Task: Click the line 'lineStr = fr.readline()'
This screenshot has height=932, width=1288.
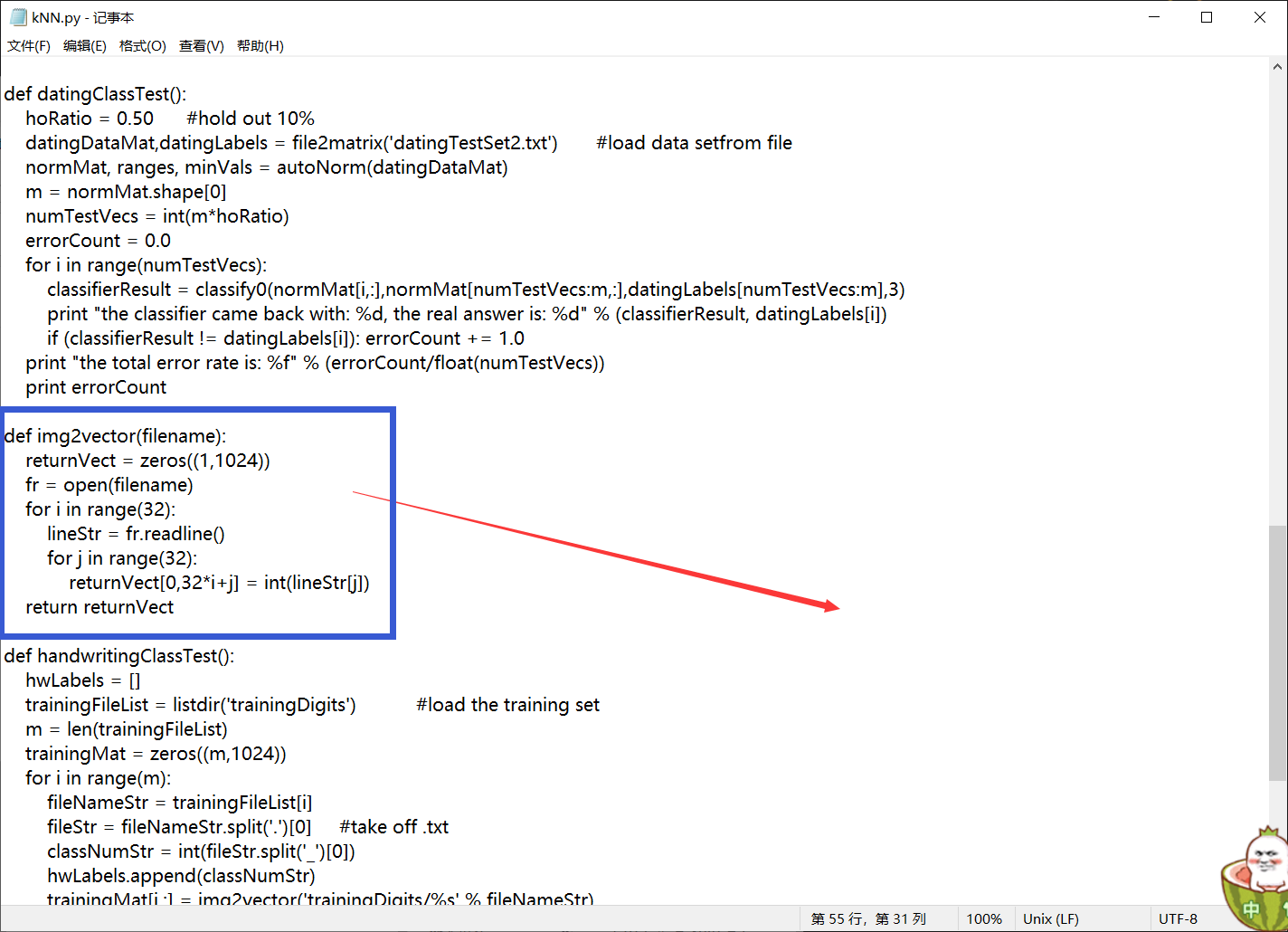Action: point(136,534)
